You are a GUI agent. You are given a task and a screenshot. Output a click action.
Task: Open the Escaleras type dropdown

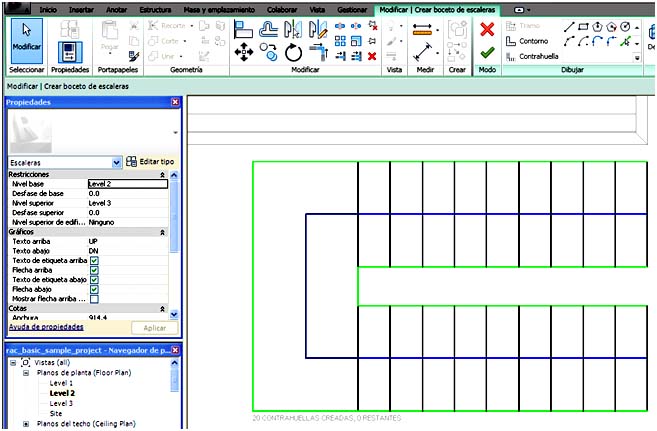tap(117, 161)
